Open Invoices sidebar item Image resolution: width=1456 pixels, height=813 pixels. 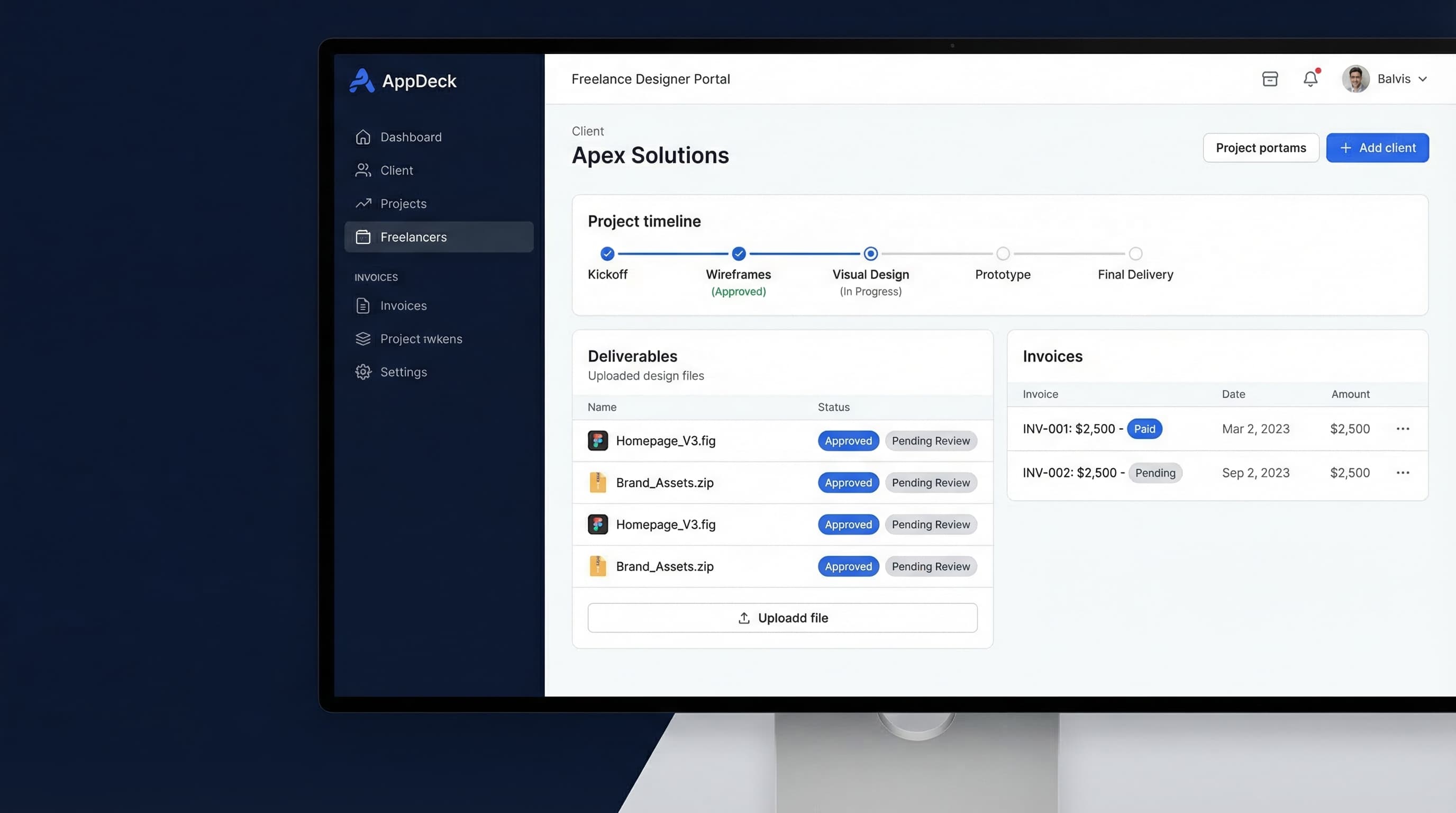pos(439,305)
